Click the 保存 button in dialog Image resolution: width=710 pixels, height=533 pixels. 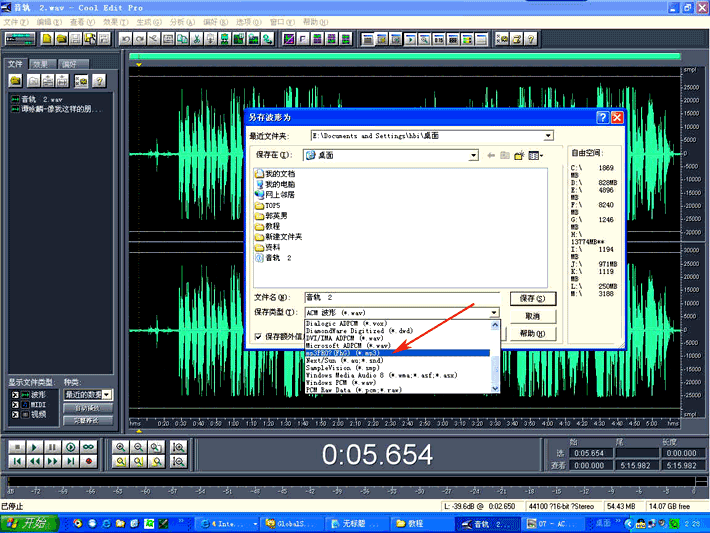point(531,298)
